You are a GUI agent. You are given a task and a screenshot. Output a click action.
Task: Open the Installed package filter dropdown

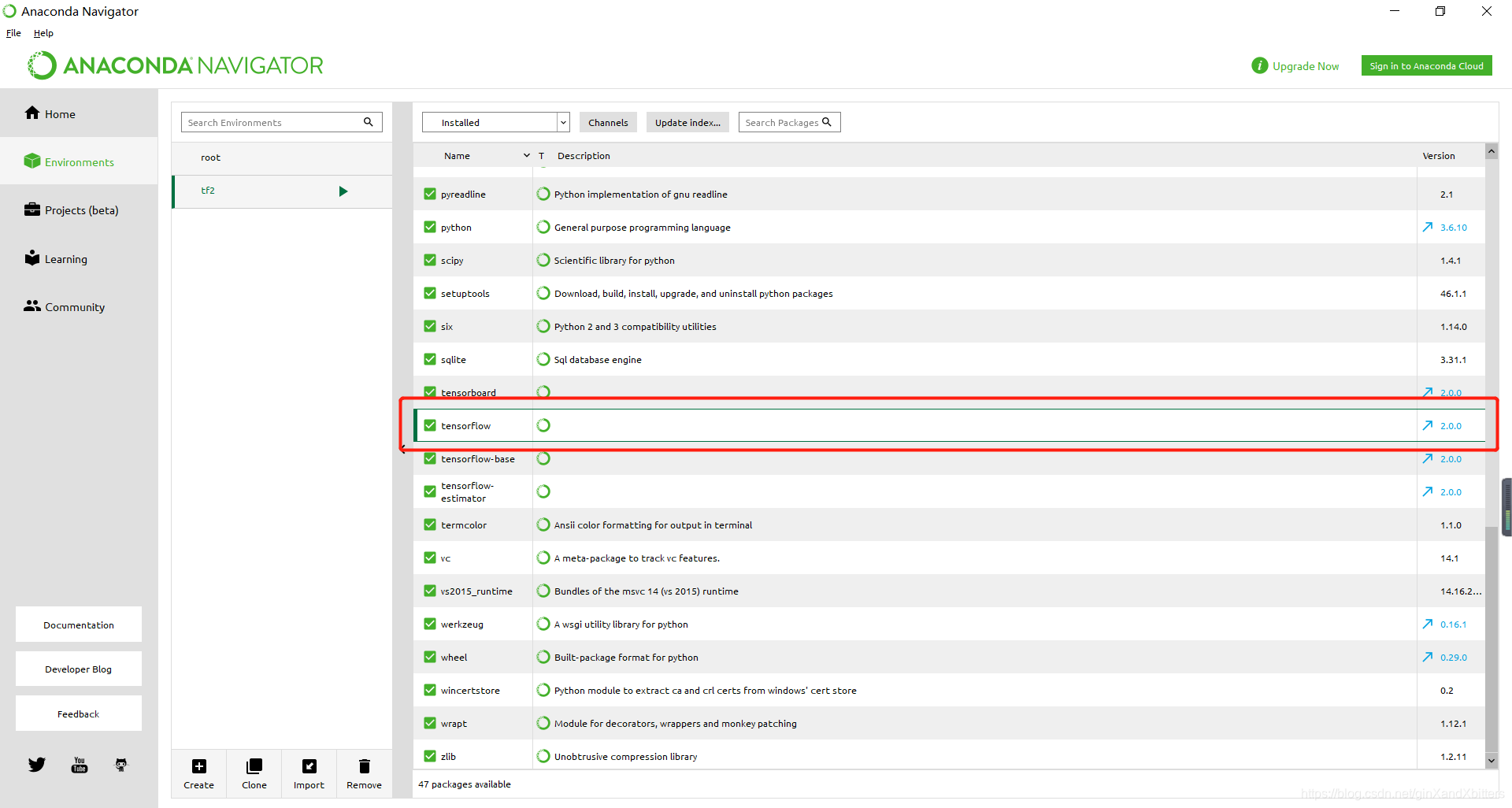(496, 122)
